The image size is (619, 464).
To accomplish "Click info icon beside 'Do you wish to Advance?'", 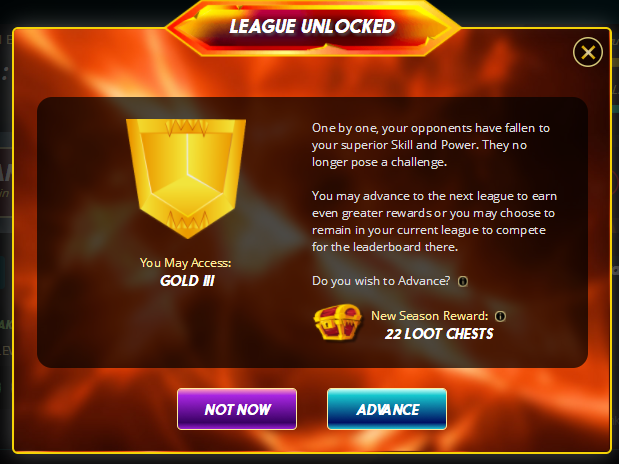I will tap(463, 282).
